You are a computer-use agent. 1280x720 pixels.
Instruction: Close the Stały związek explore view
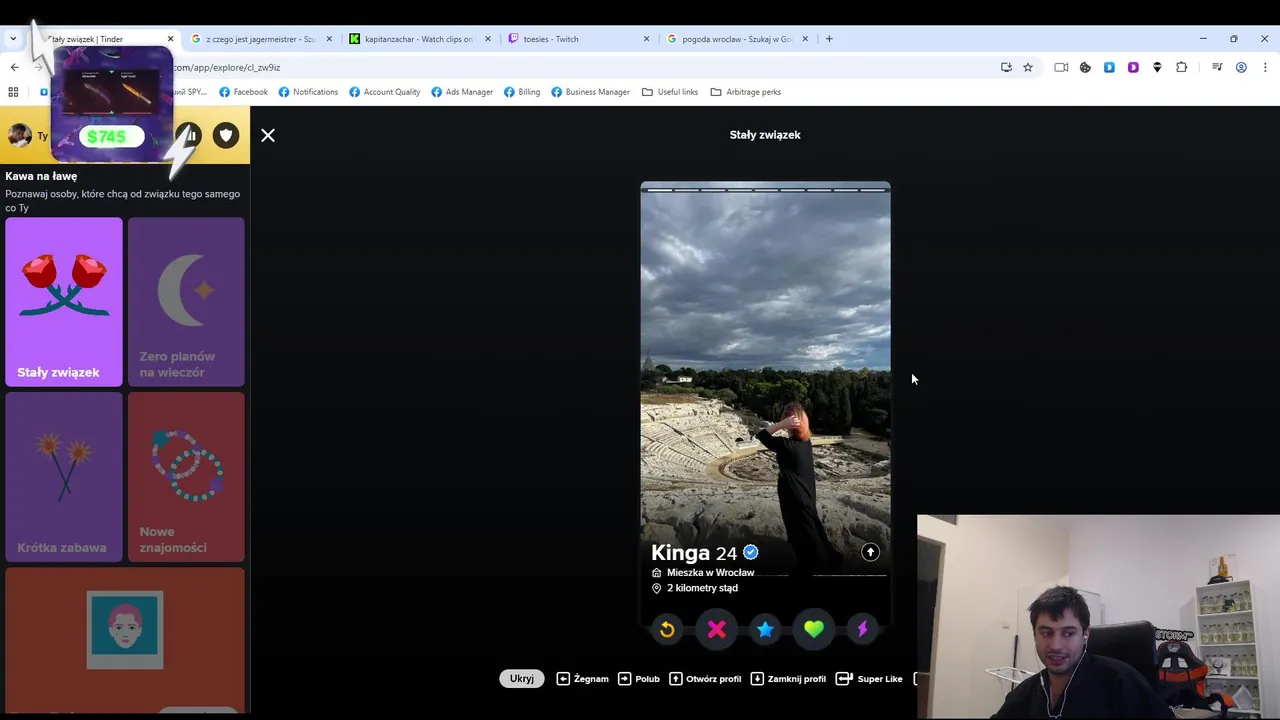268,135
